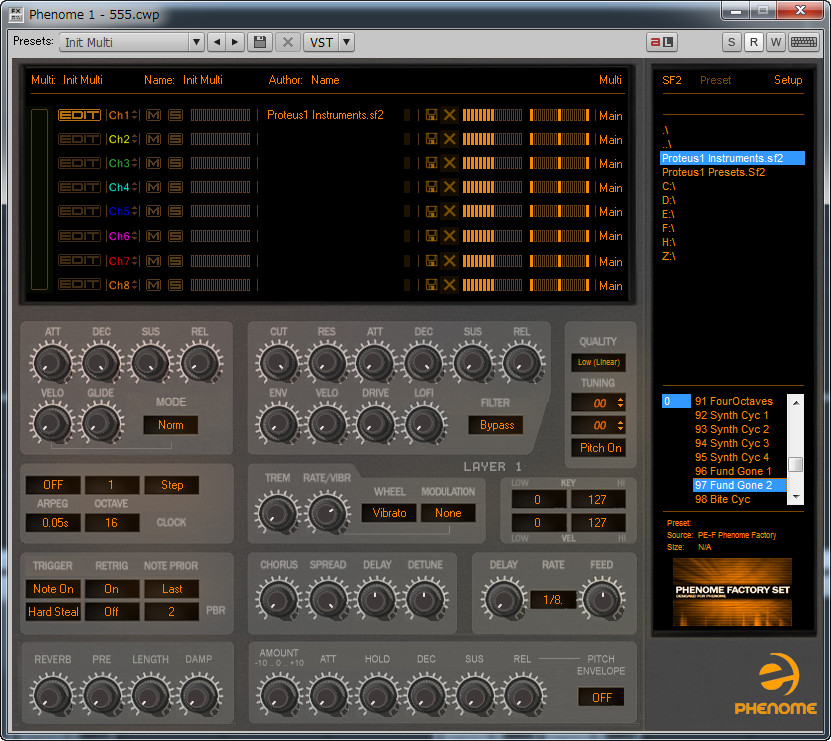Click the REVERB knob
The height and width of the screenshot is (741, 831).
coord(52,693)
